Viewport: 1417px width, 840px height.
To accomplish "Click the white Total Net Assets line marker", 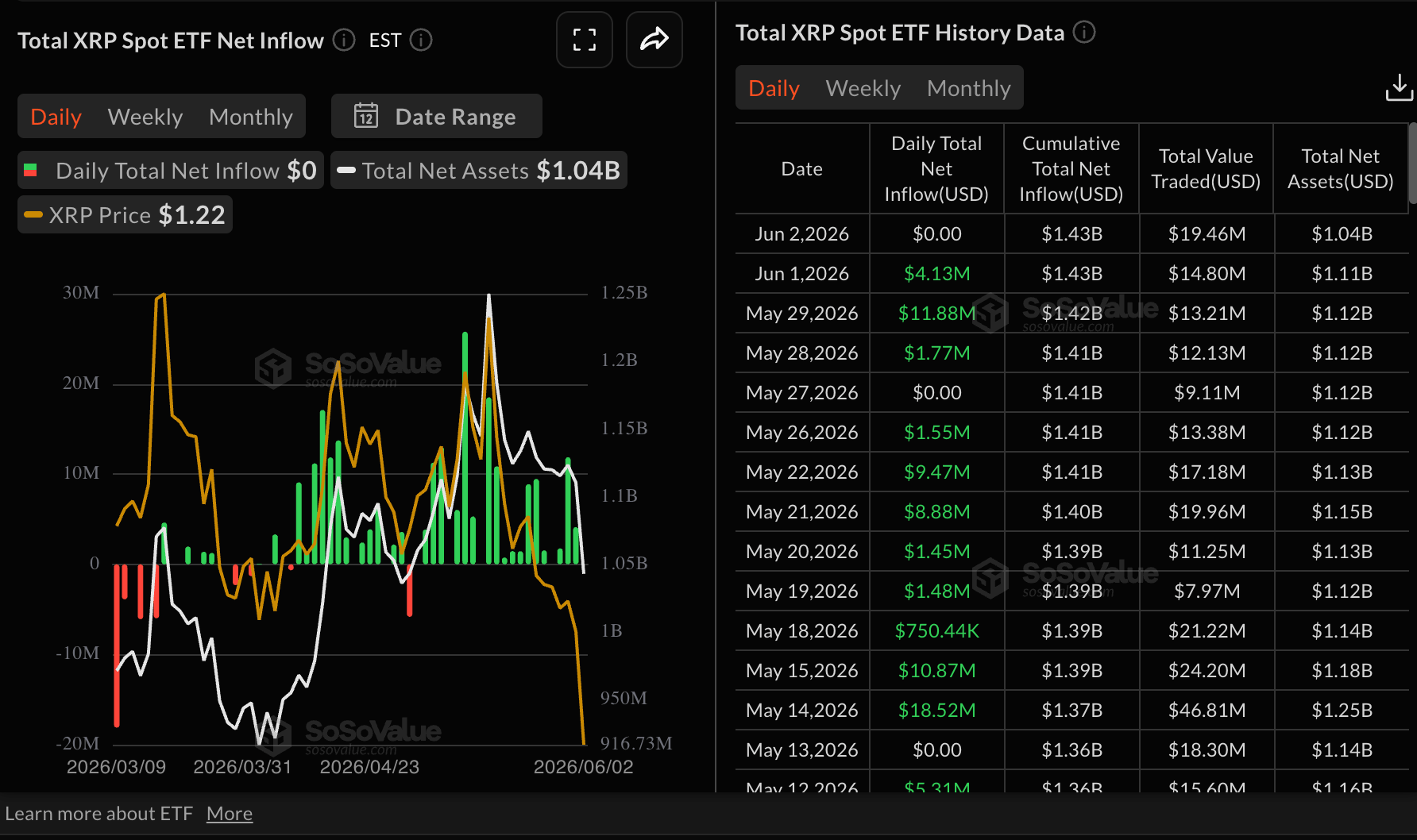I will click(x=346, y=170).
